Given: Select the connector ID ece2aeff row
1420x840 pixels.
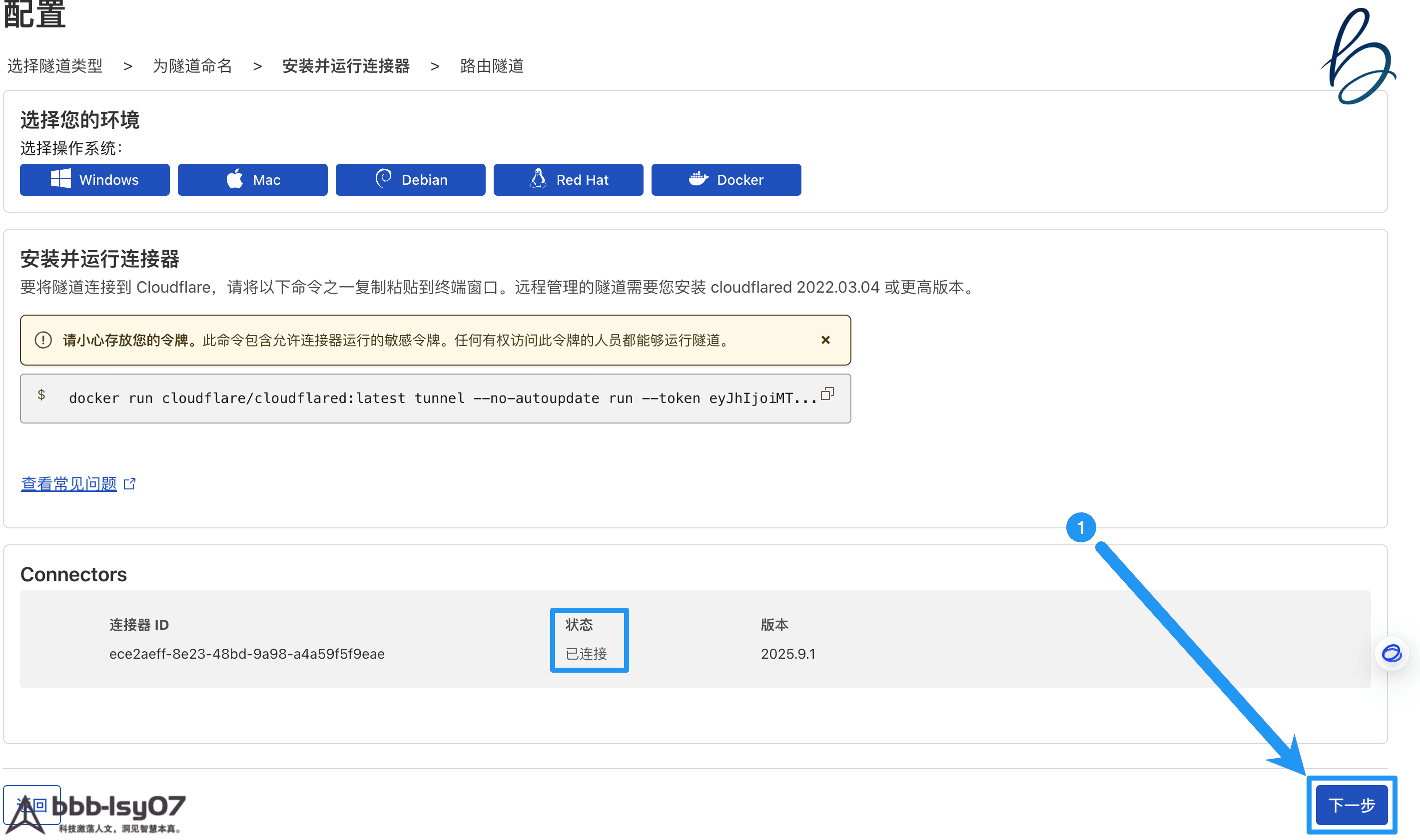Looking at the screenshot, I should coord(247,654).
